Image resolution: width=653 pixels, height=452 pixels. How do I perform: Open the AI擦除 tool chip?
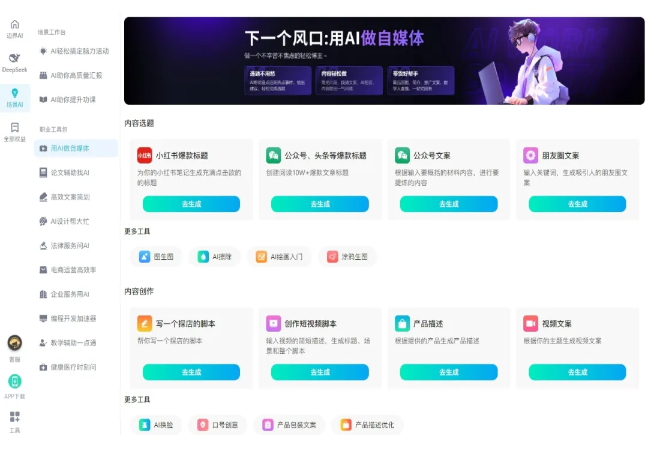pyautogui.click(x=214, y=257)
